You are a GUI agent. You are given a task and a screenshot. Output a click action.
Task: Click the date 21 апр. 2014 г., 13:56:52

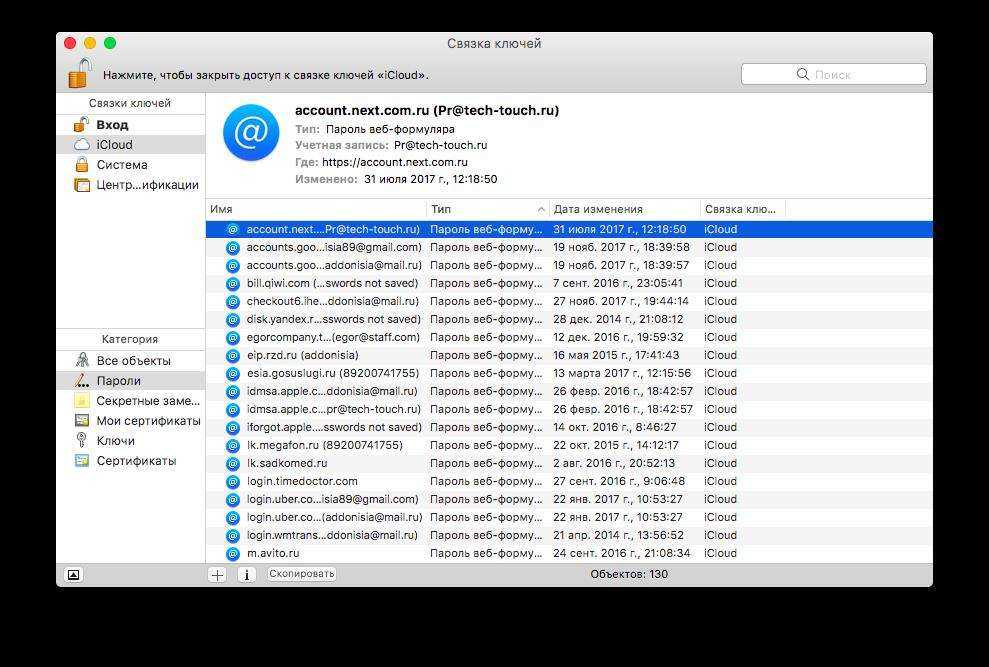619,535
